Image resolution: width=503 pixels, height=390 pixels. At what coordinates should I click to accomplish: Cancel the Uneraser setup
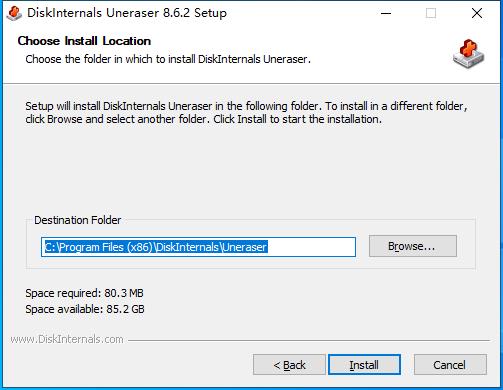click(x=450, y=365)
